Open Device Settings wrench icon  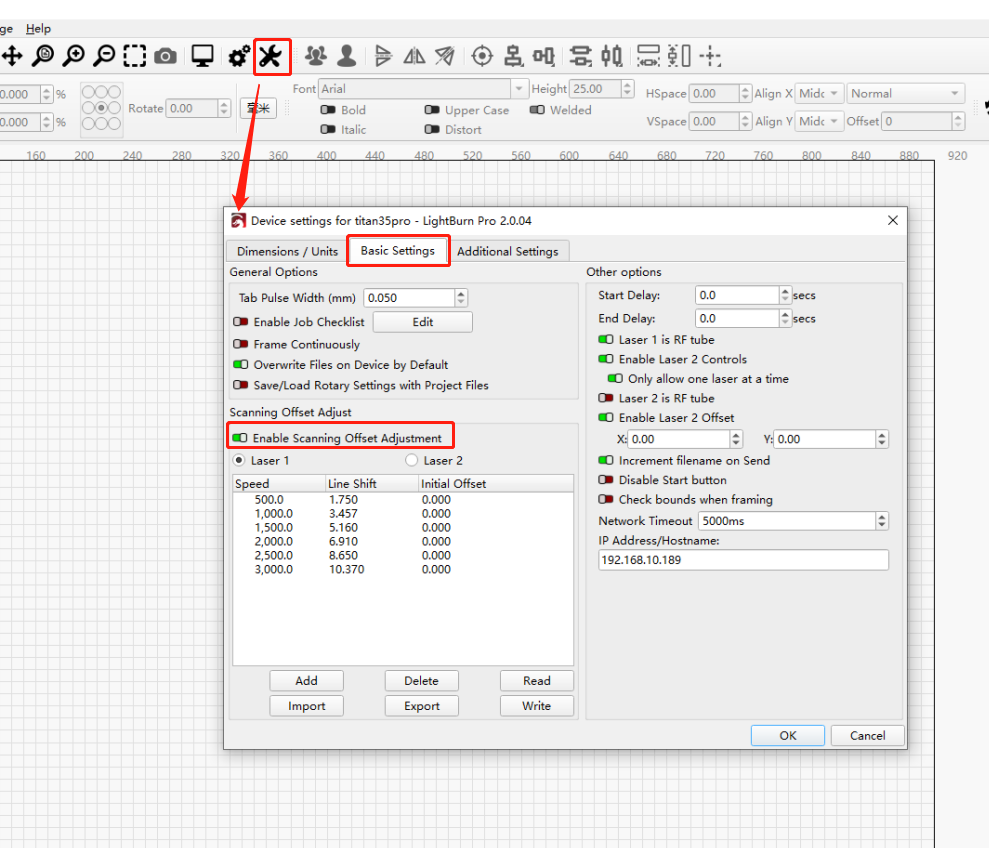(x=271, y=57)
